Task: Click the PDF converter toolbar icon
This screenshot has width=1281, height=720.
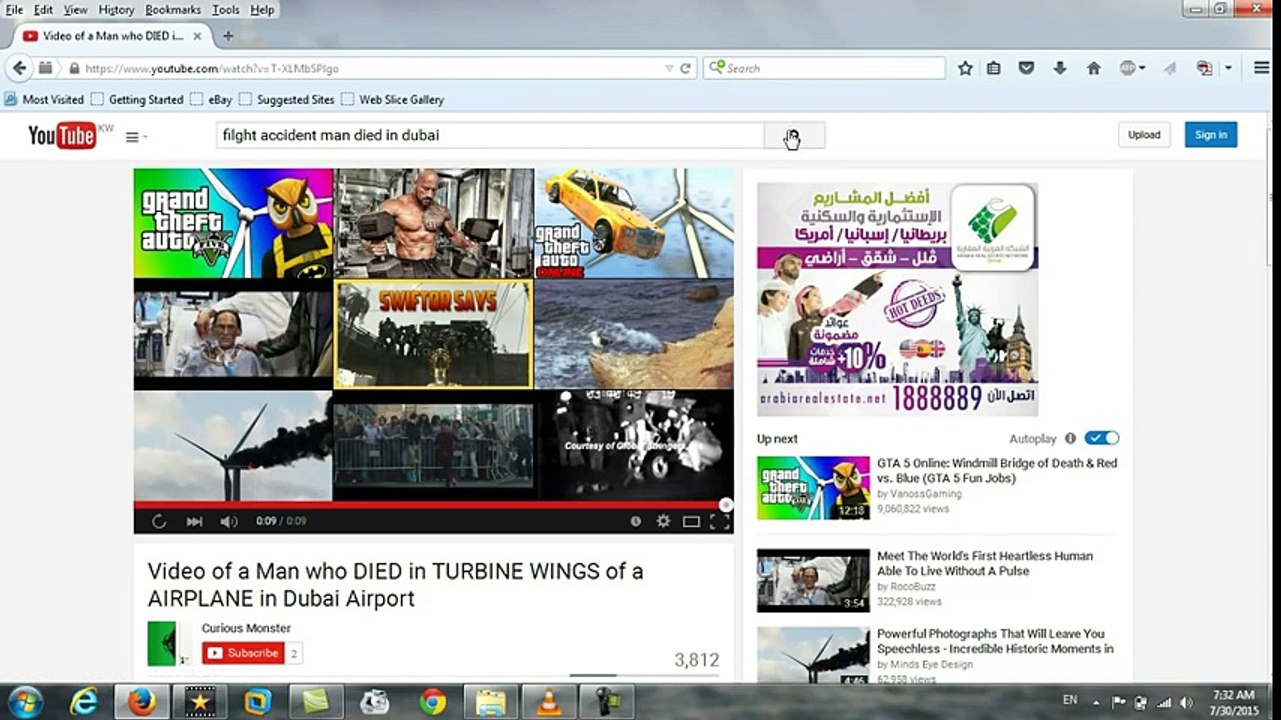Action: (x=1204, y=68)
